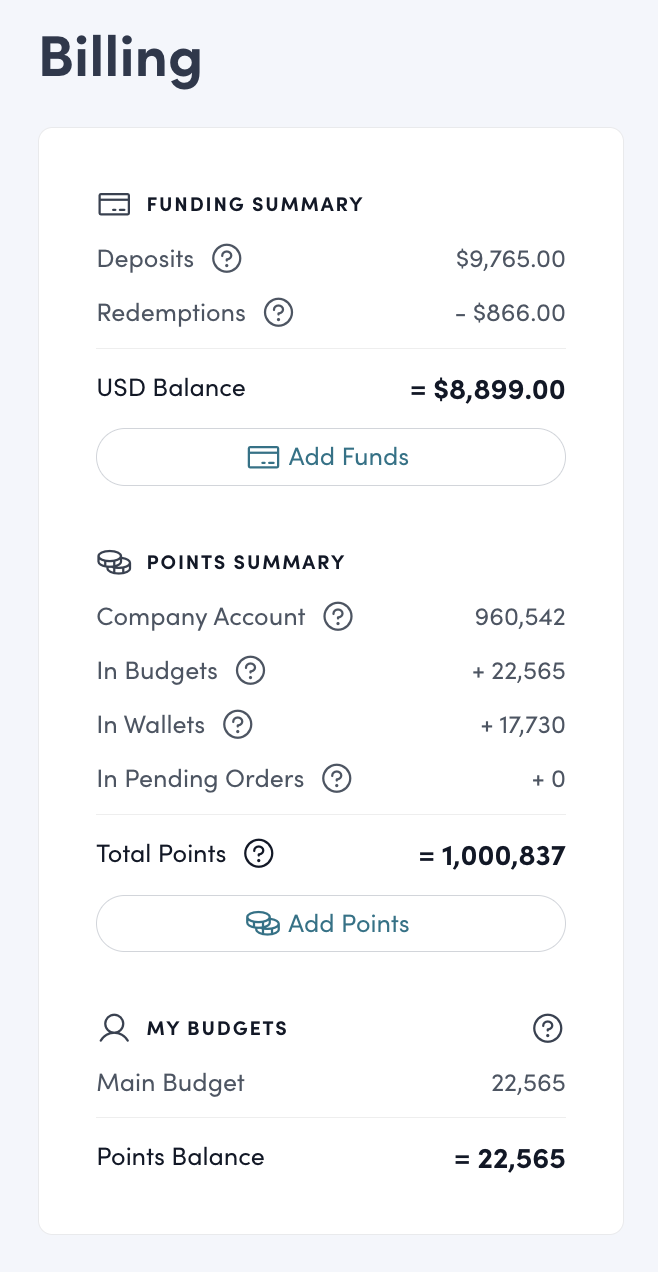Open the In Budgets help tooltip
The height and width of the screenshot is (1272, 658).
coord(249,671)
